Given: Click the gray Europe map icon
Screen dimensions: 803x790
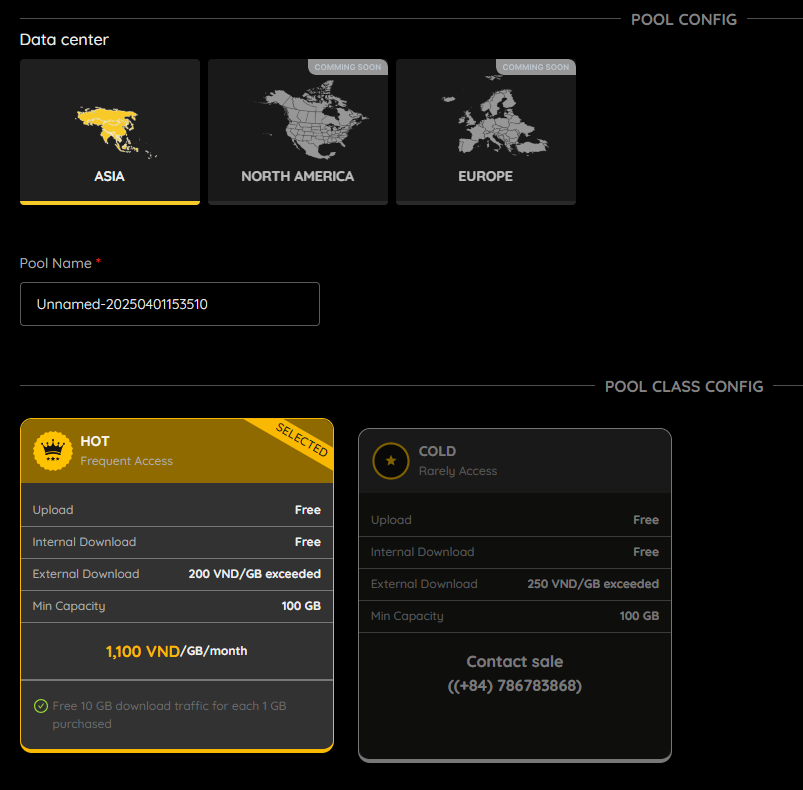Looking at the screenshot, I should coord(495,115).
